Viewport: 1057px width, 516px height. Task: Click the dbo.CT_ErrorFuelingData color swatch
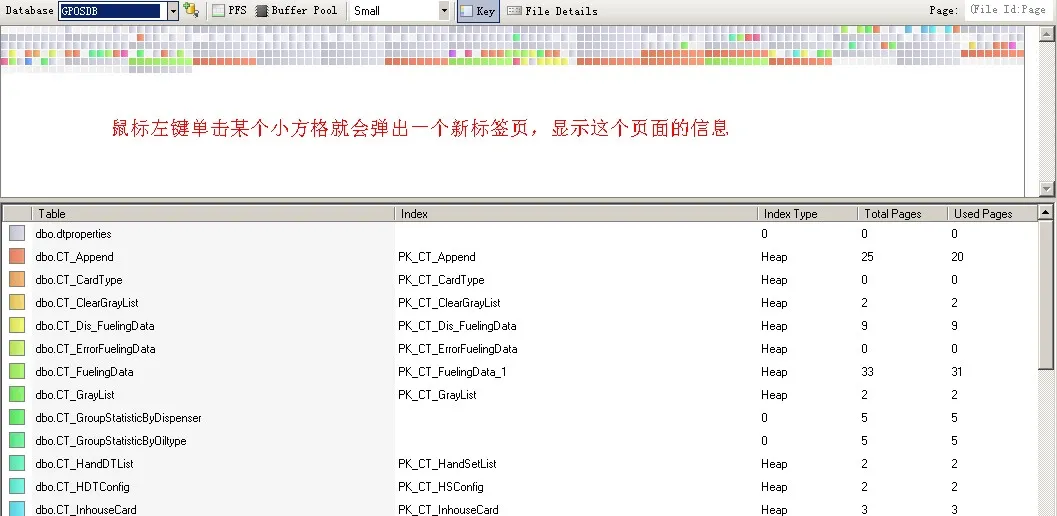click(x=18, y=349)
